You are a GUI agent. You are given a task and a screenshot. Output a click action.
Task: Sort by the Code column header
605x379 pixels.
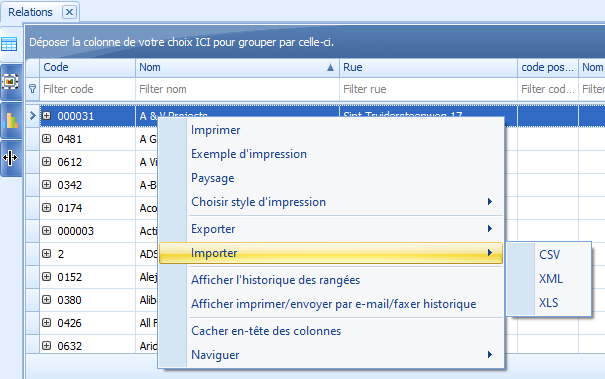88,68
